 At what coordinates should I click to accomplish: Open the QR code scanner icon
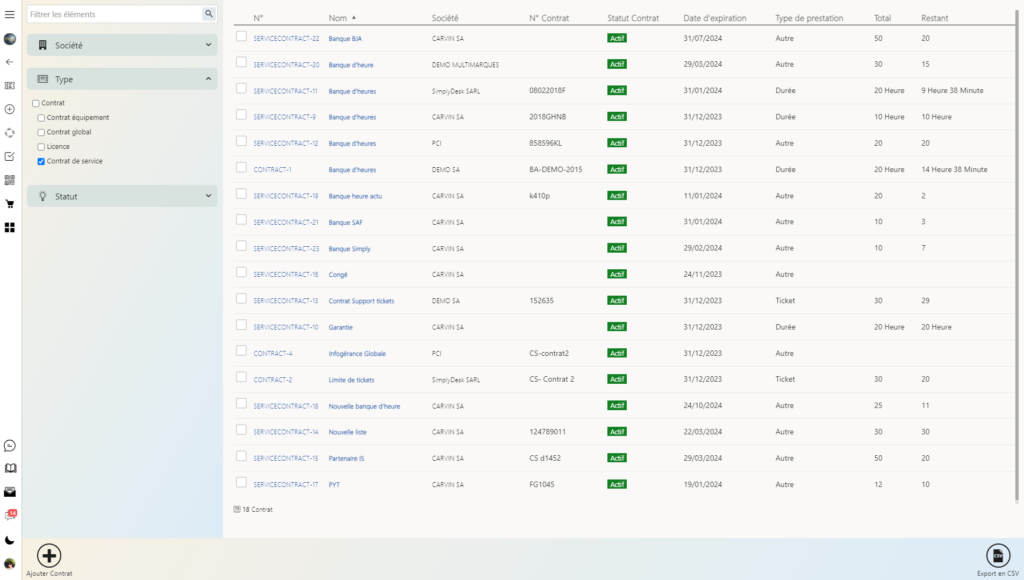pos(10,180)
